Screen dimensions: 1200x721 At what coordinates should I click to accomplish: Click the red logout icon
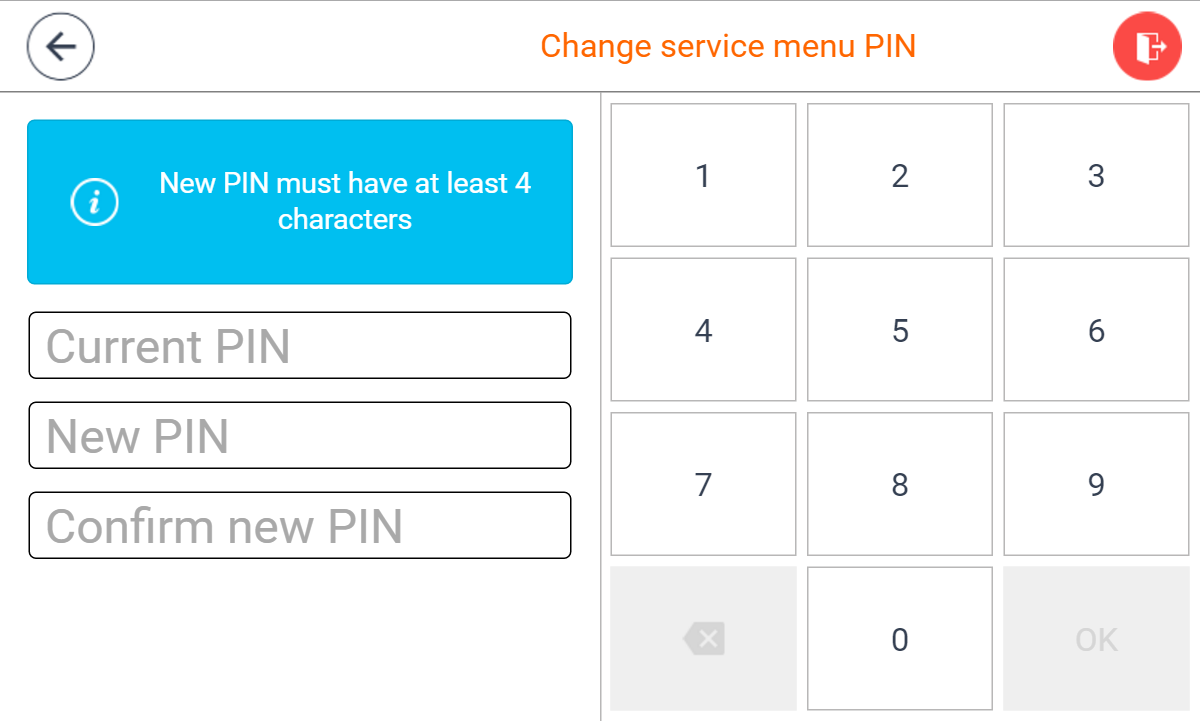coord(1147,46)
